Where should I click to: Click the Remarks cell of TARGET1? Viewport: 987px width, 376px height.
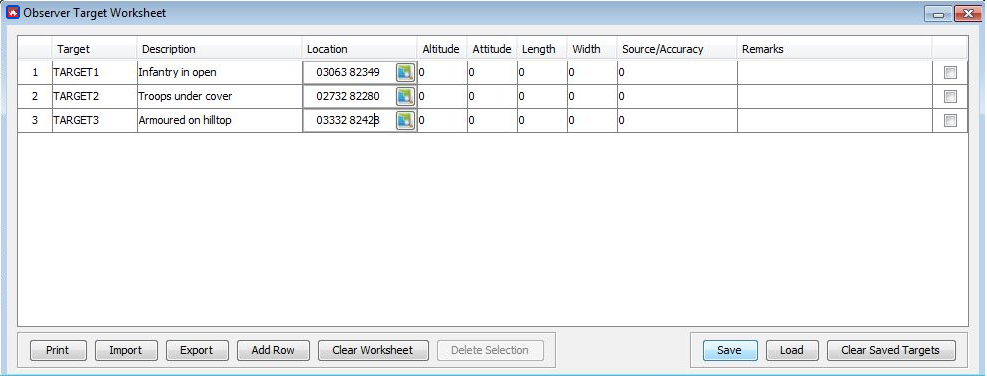pyautogui.click(x=835, y=72)
